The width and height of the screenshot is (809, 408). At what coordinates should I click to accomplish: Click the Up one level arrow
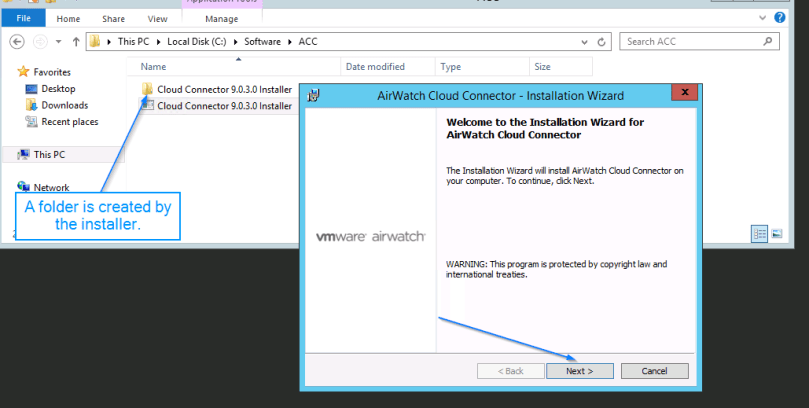pyautogui.click(x=76, y=42)
